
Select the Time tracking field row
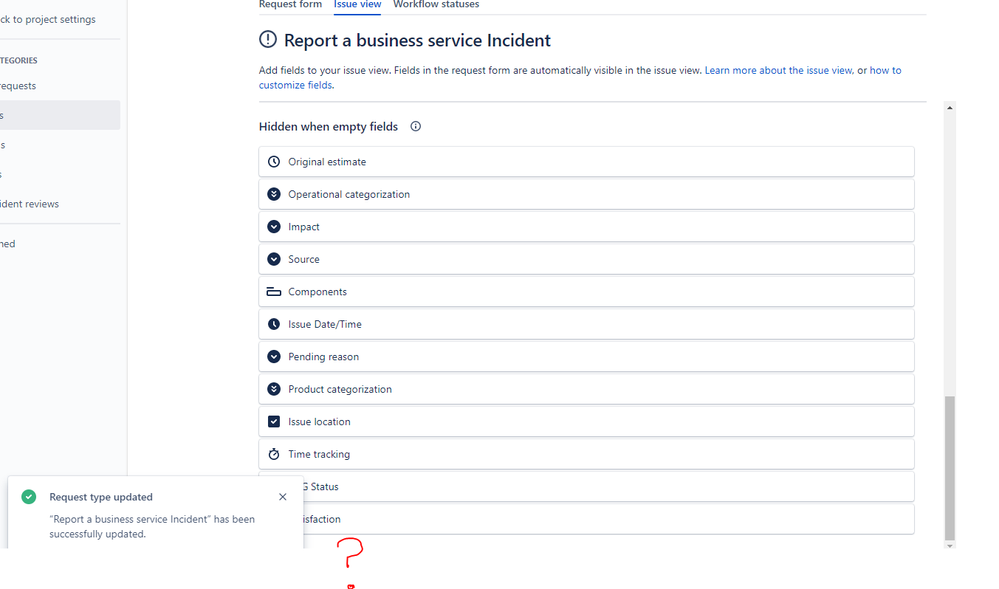coord(586,454)
